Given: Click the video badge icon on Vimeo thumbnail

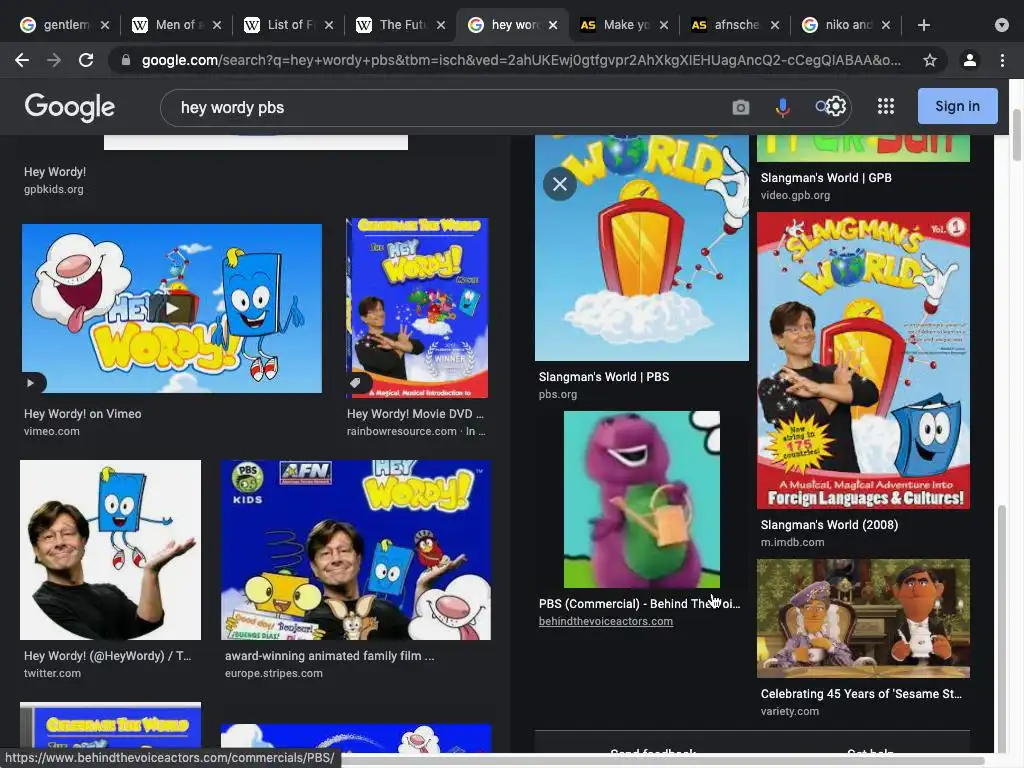Looking at the screenshot, I should click(x=30, y=383).
